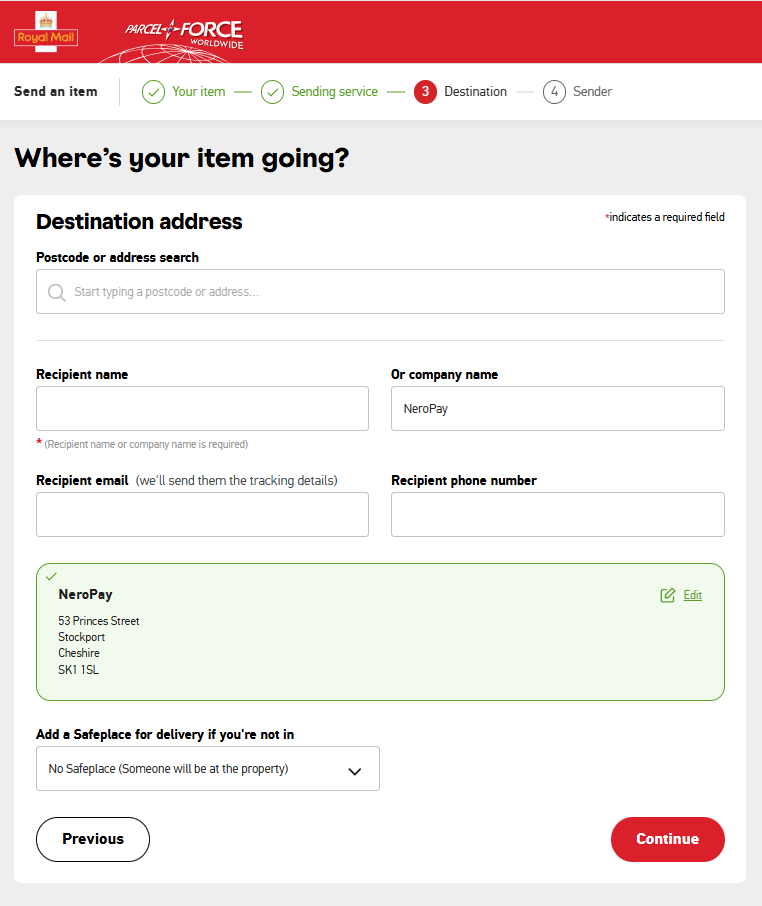Click the Continue button
This screenshot has height=906, width=762.
pos(667,839)
